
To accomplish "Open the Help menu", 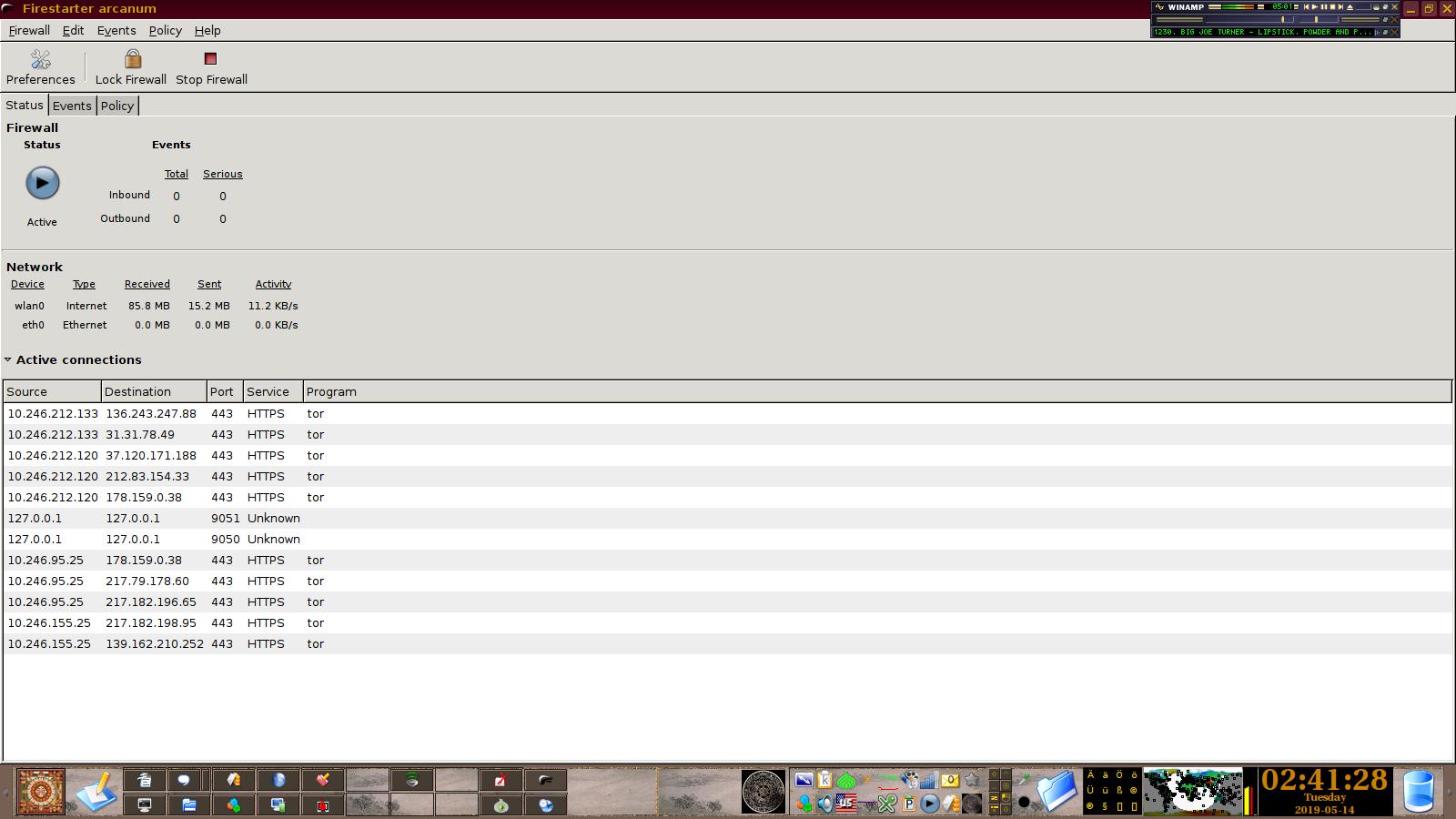I will click(207, 30).
